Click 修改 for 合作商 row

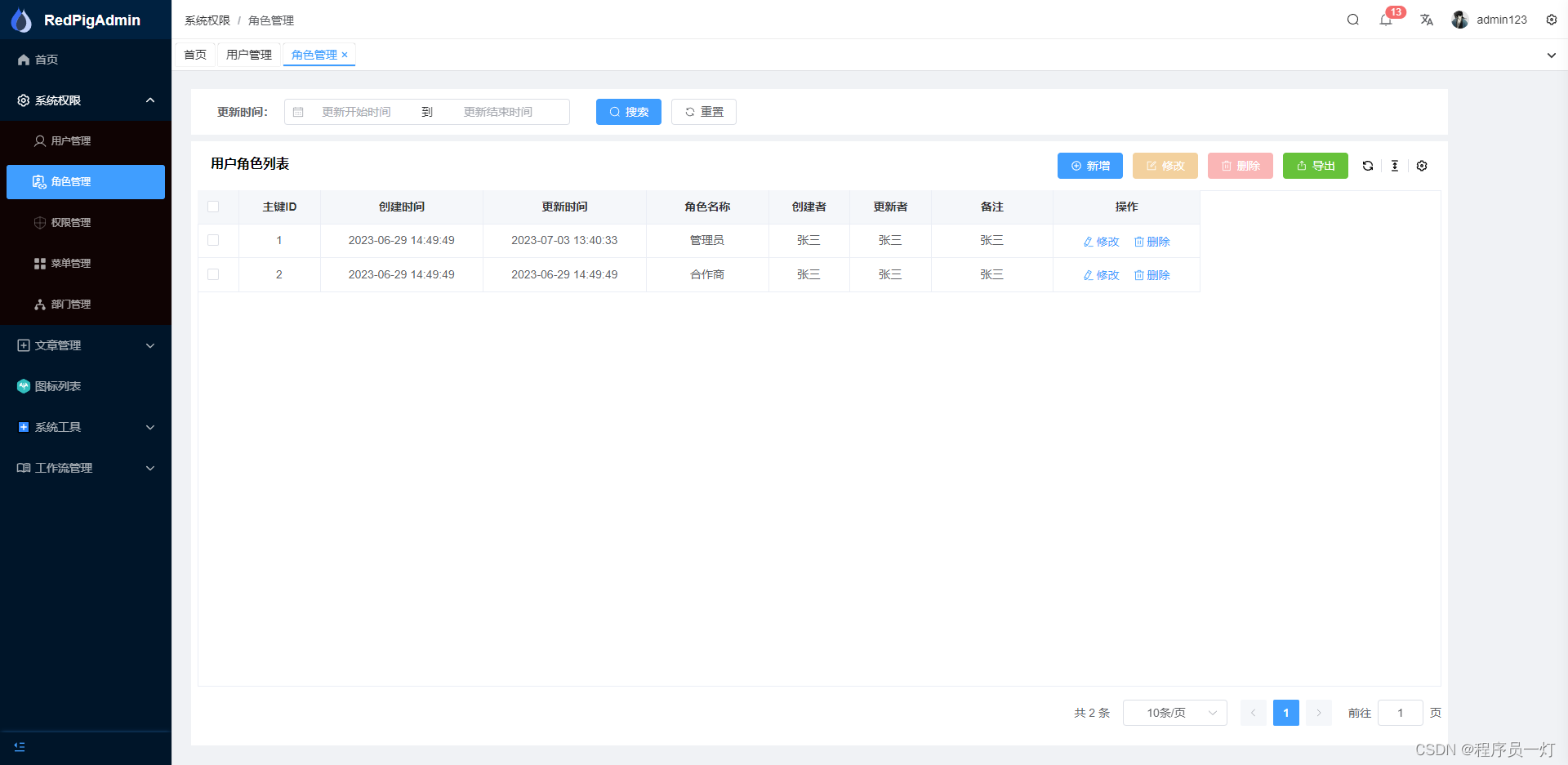pyautogui.click(x=1101, y=275)
